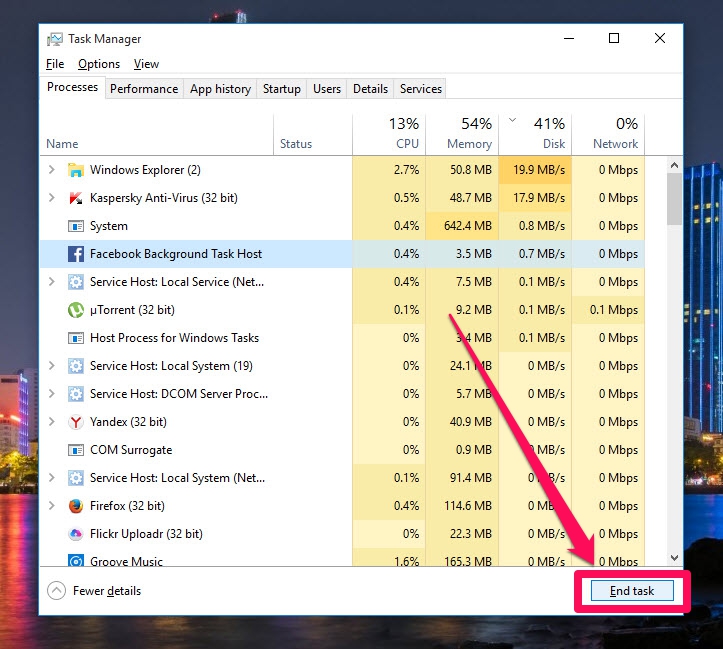
Task: Expand Service Host: Local Service (Net...) group
Action: coord(52,282)
